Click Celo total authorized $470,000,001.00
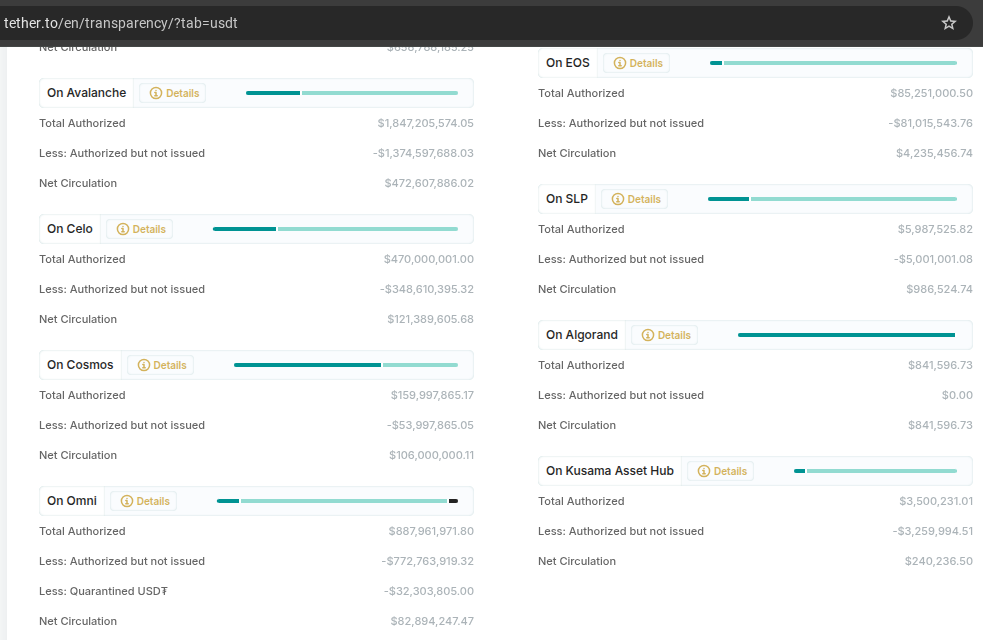The height and width of the screenshot is (640, 983). tap(428, 260)
